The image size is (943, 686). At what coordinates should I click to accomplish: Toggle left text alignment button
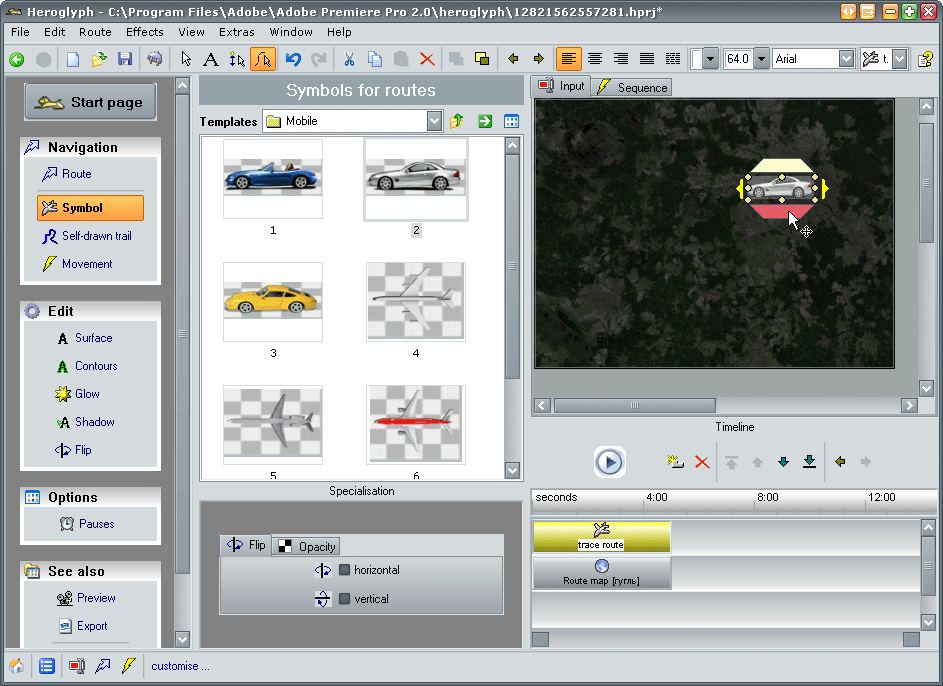click(568, 59)
